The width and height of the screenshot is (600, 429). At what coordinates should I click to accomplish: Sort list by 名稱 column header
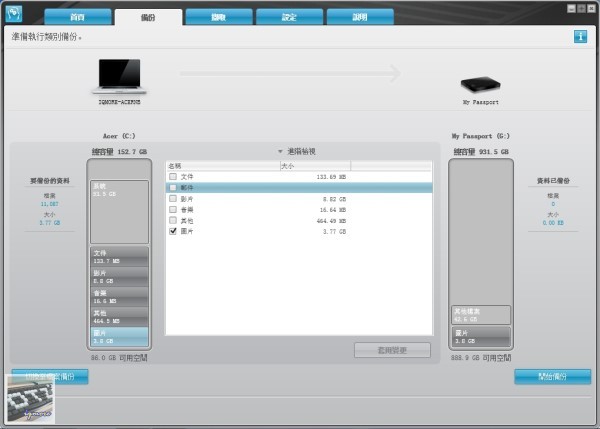(223, 166)
